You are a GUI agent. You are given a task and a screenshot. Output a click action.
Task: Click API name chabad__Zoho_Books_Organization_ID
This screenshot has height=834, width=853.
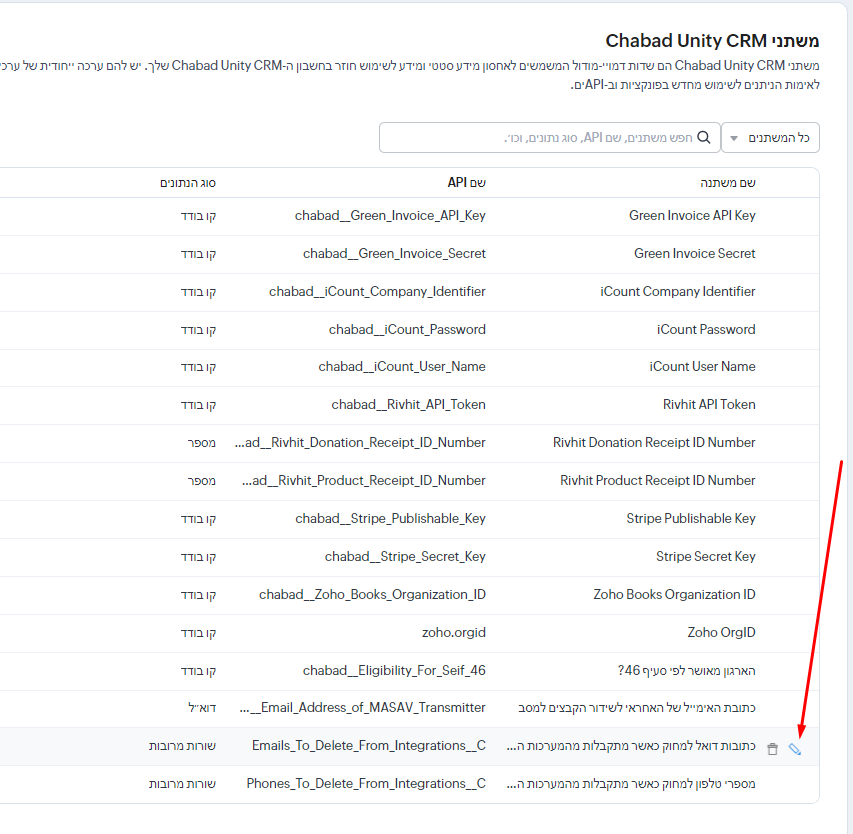(372, 595)
